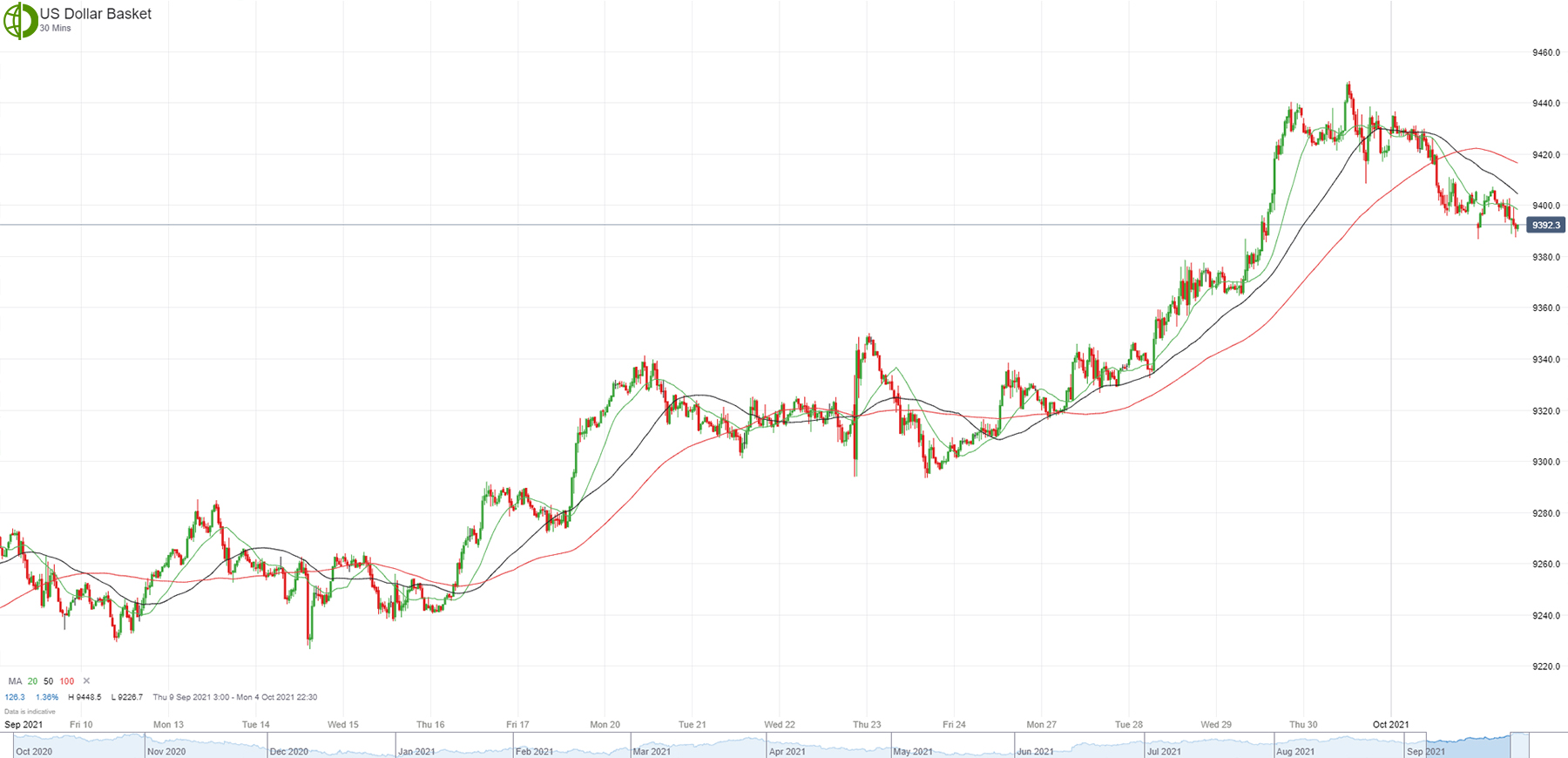1568x758 pixels.
Task: Click the Fri 10 date axis label
Action: (x=81, y=725)
